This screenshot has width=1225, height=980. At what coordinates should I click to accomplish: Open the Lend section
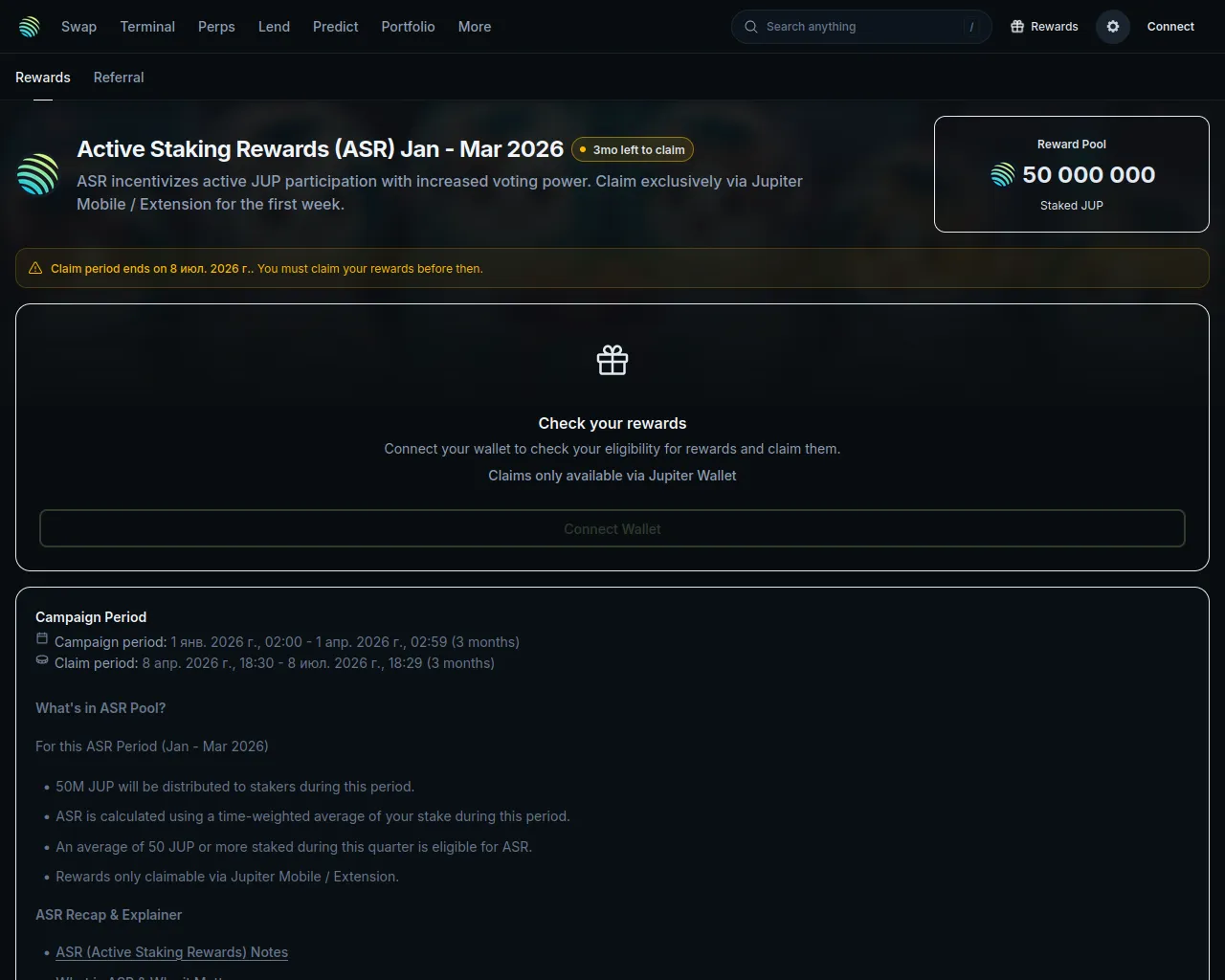point(274,27)
